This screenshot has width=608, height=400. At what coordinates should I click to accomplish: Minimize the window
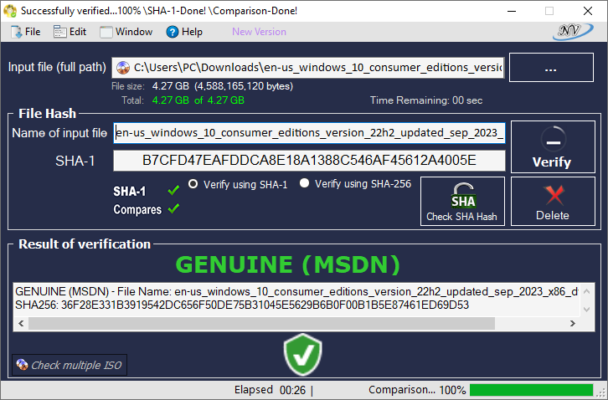[511, 11]
